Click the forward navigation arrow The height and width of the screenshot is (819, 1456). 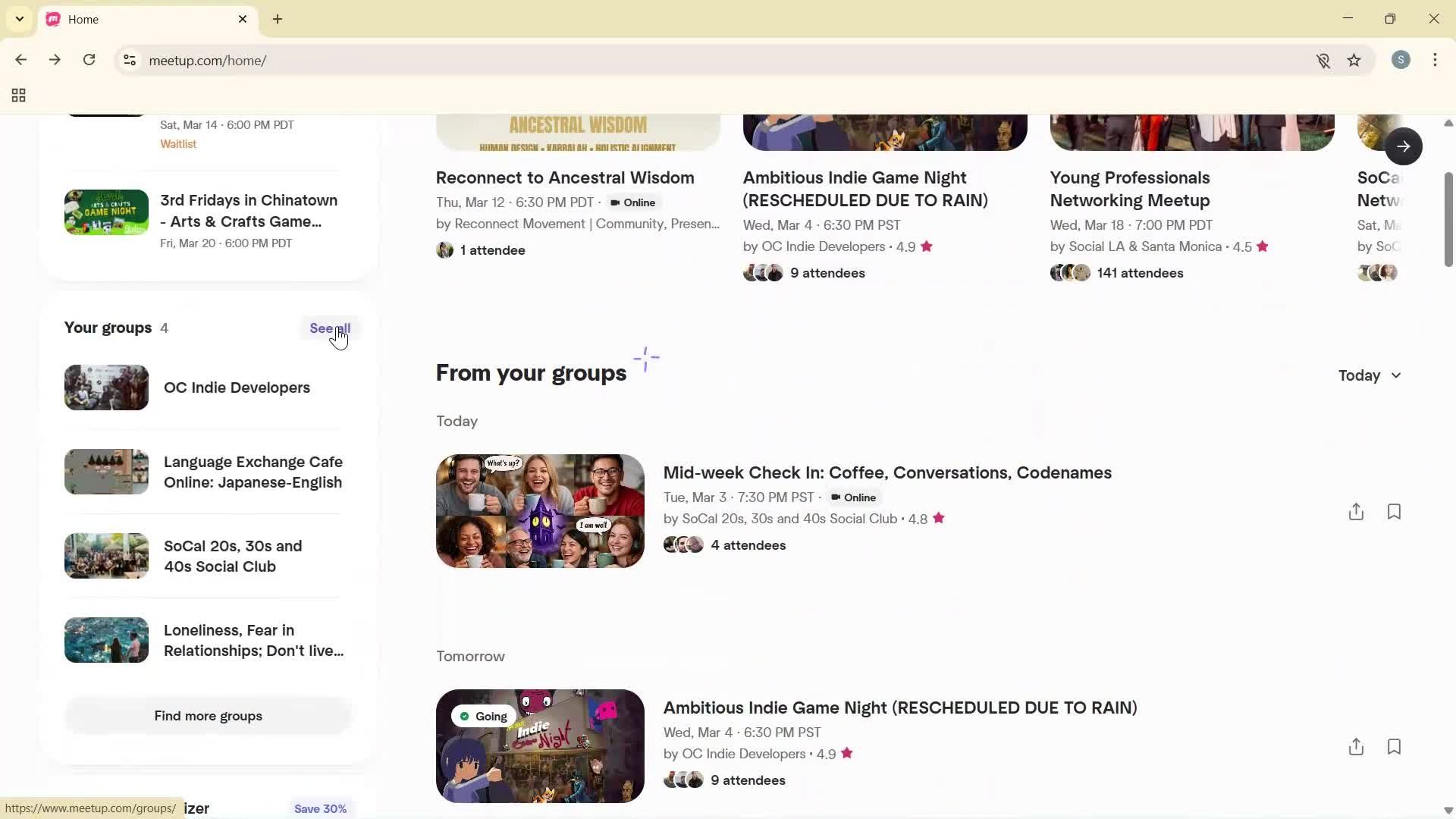tap(55, 60)
